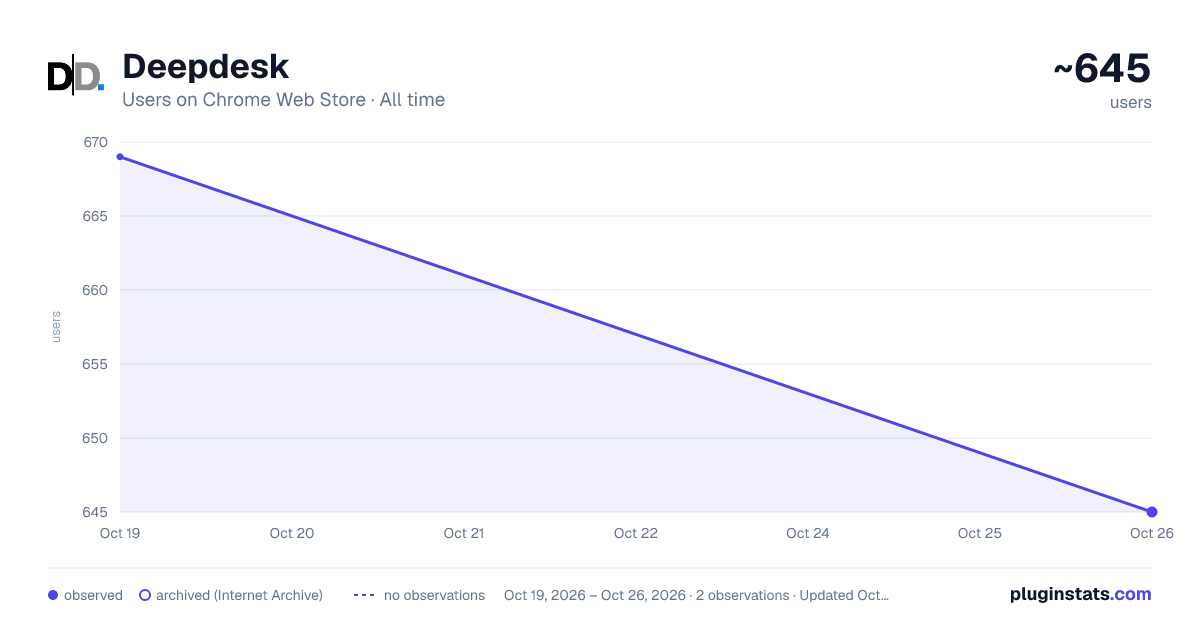This screenshot has height=630, width=1200.
Task: Click the Deepdesk title heading
Action: [205, 66]
